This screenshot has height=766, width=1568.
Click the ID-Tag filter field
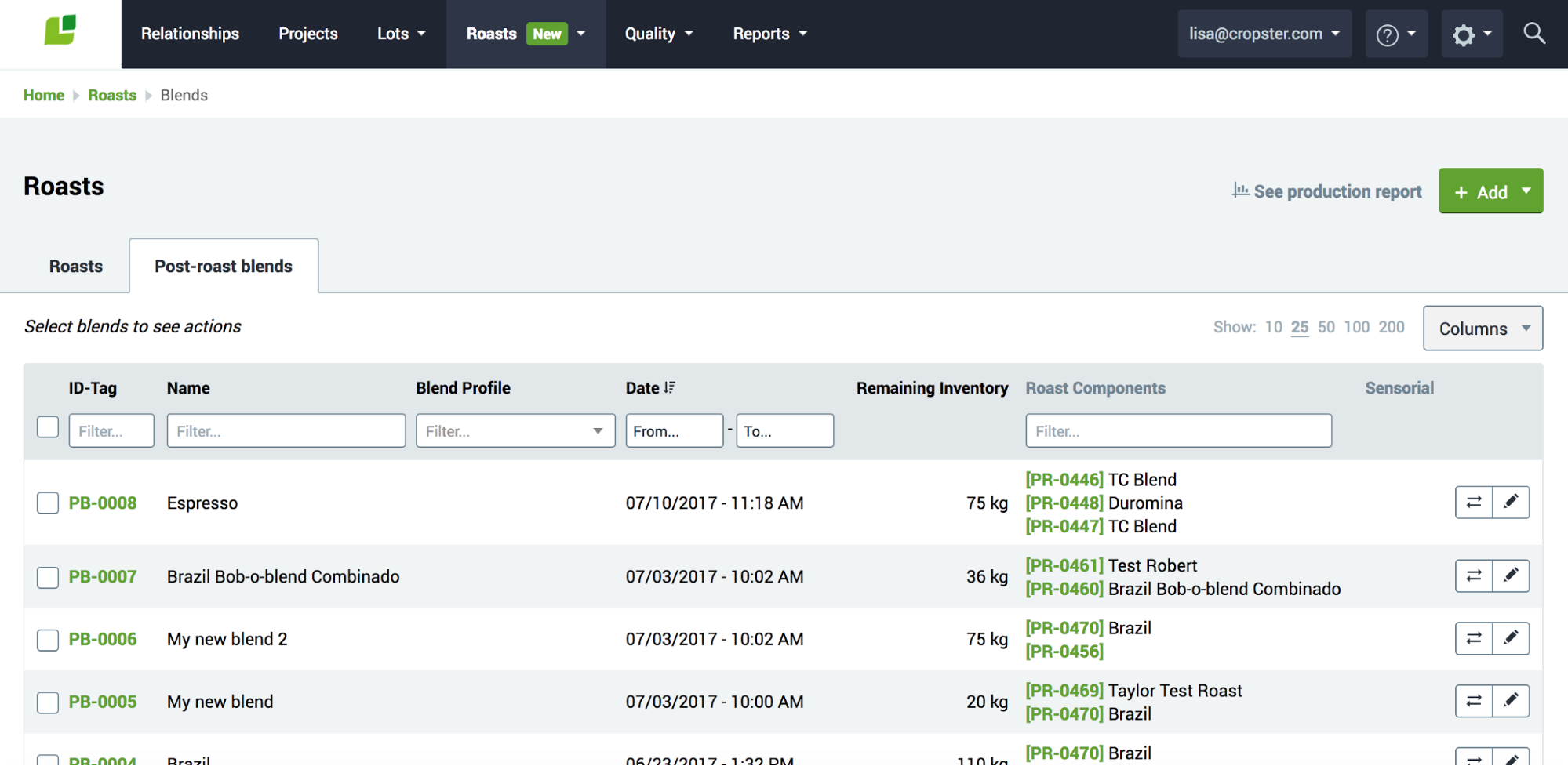pos(111,431)
